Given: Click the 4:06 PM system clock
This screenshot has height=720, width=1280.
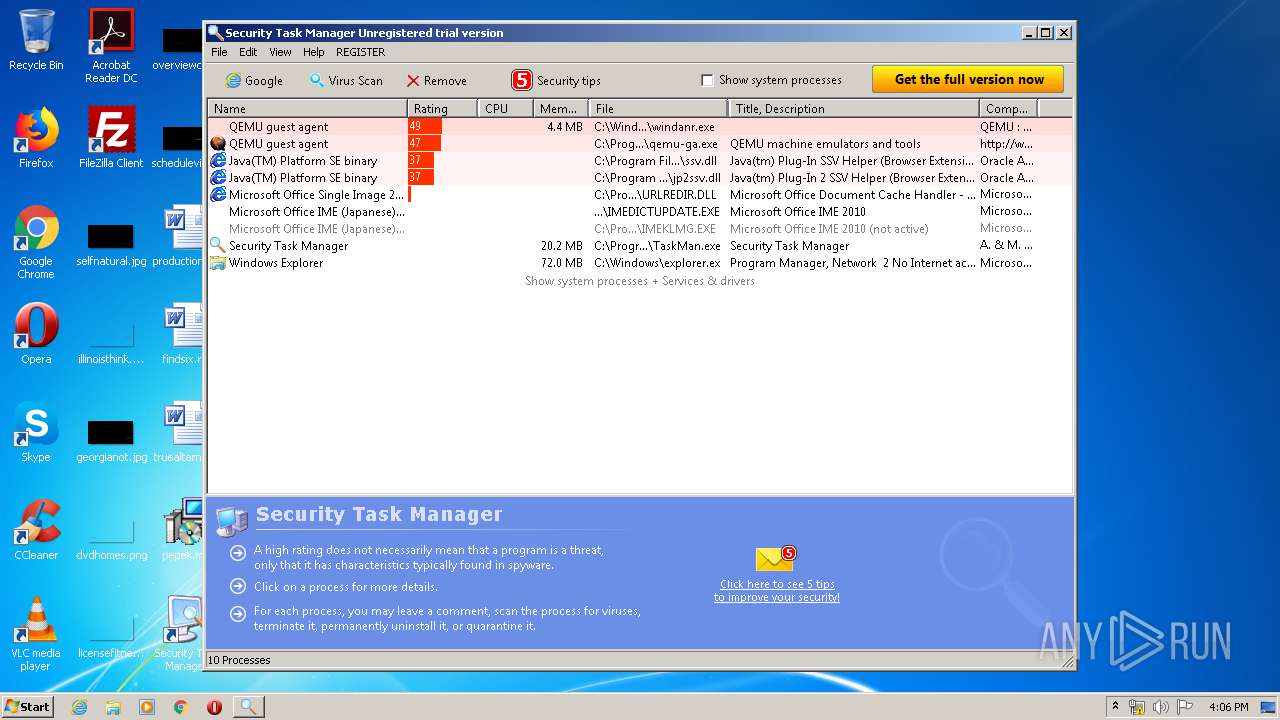Looking at the screenshot, I should pos(1229,707).
